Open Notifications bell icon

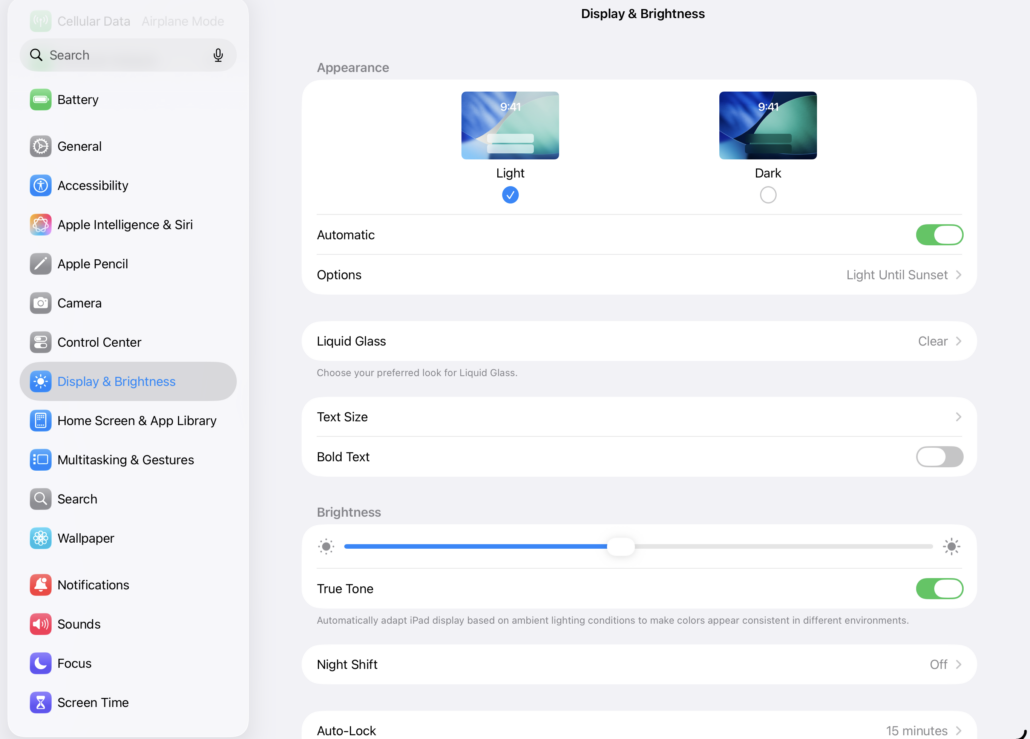(40, 585)
